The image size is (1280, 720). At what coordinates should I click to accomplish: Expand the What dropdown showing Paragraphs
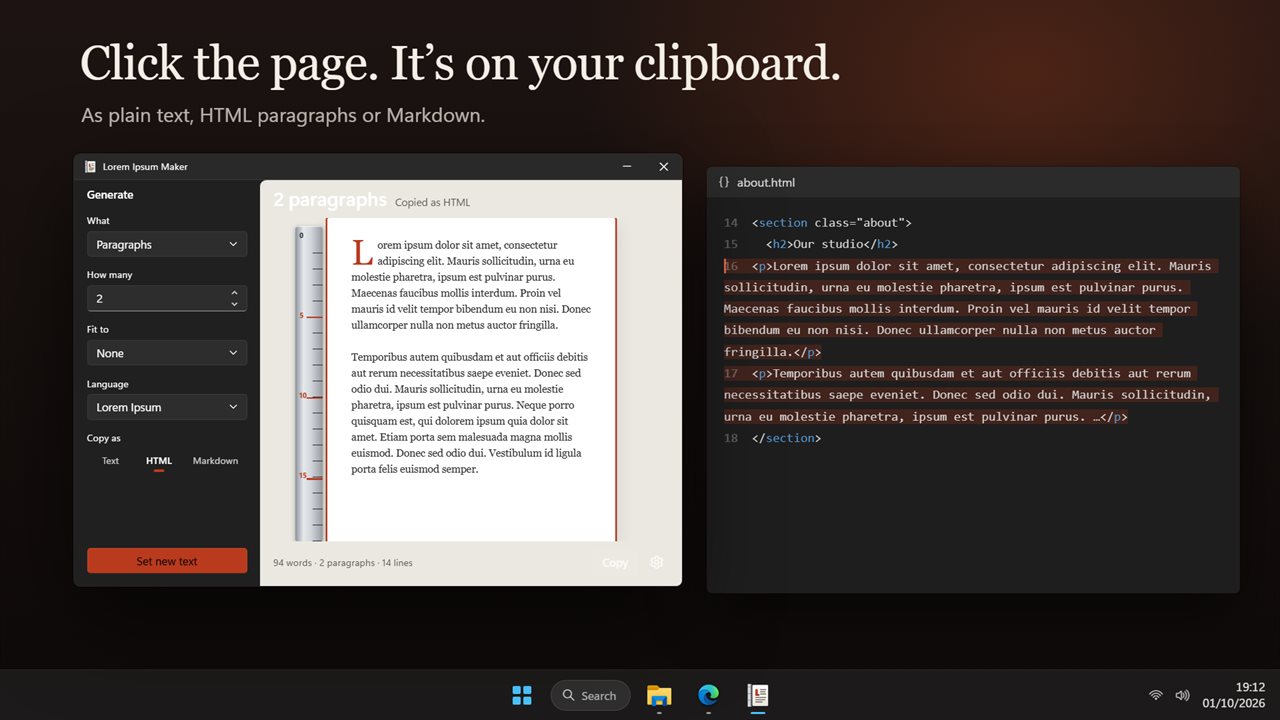pos(167,244)
